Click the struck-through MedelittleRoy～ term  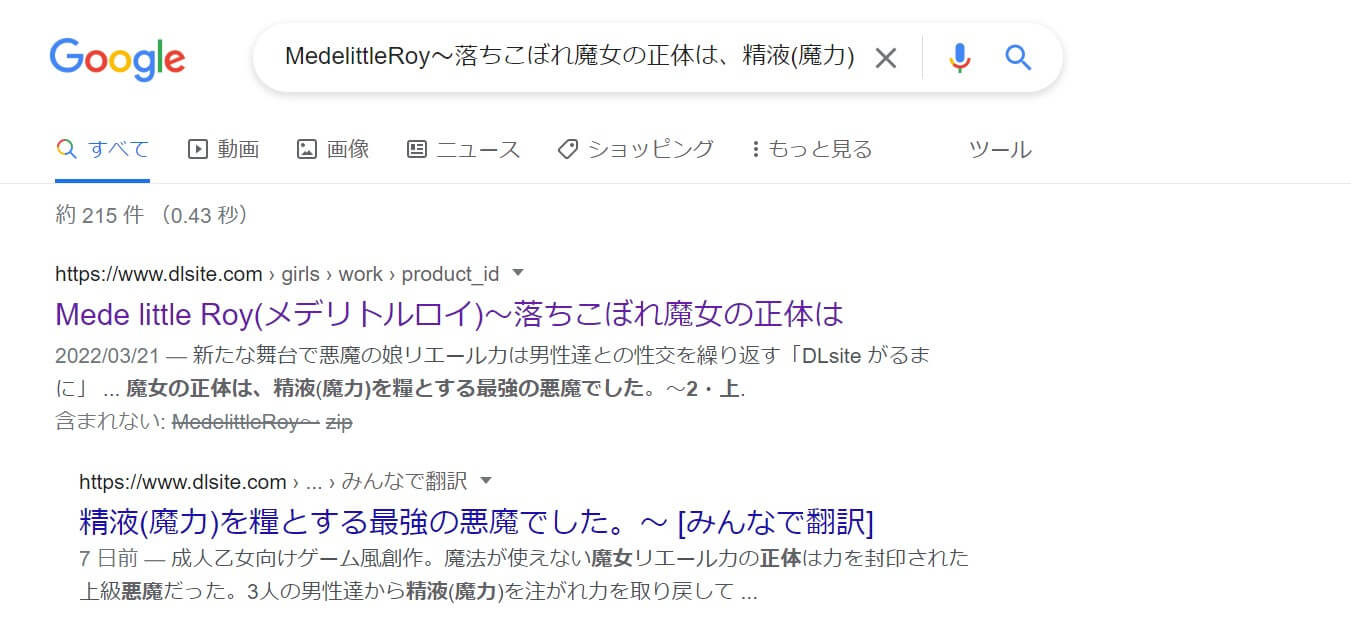click(x=246, y=422)
